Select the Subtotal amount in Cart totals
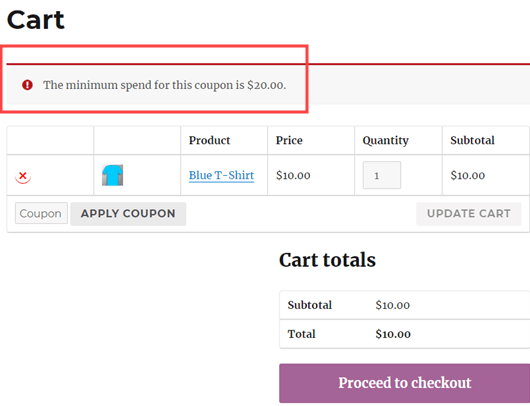This screenshot has height=406, width=530. coord(393,305)
